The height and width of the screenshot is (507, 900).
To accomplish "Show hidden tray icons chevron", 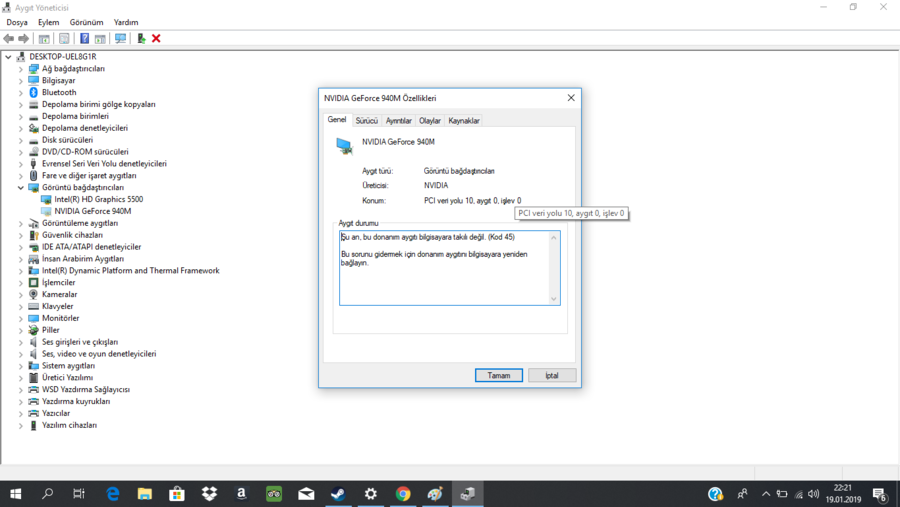I will click(x=766, y=494).
